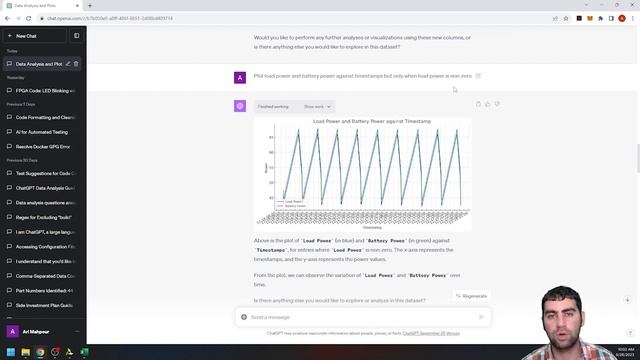Click the purple user avatar 'A' in the chat
Viewport: 640px width, 360px height.
(x=240, y=78)
